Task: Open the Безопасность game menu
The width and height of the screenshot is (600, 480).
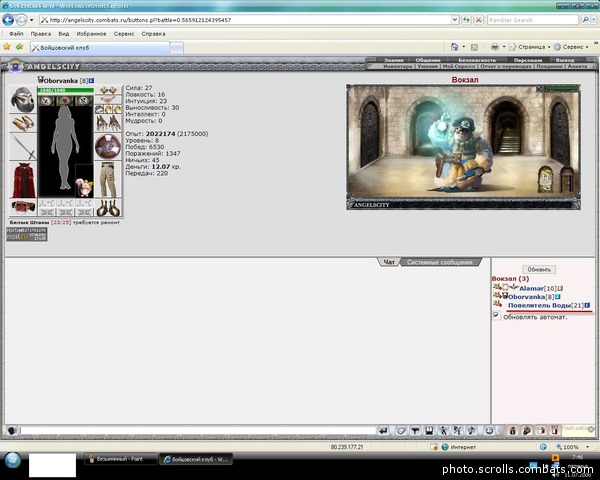Action: click(477, 60)
